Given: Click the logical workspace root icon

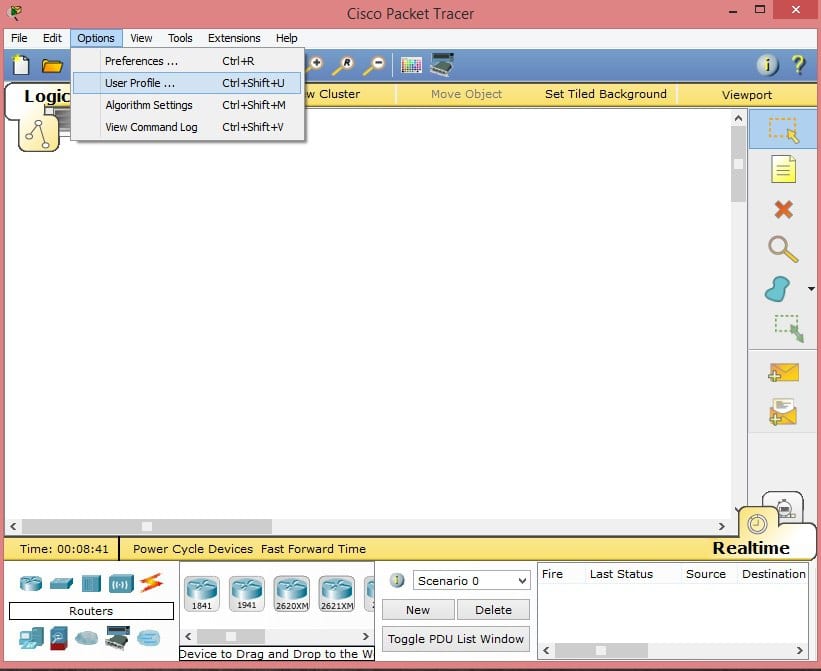Looking at the screenshot, I should pos(38,133).
